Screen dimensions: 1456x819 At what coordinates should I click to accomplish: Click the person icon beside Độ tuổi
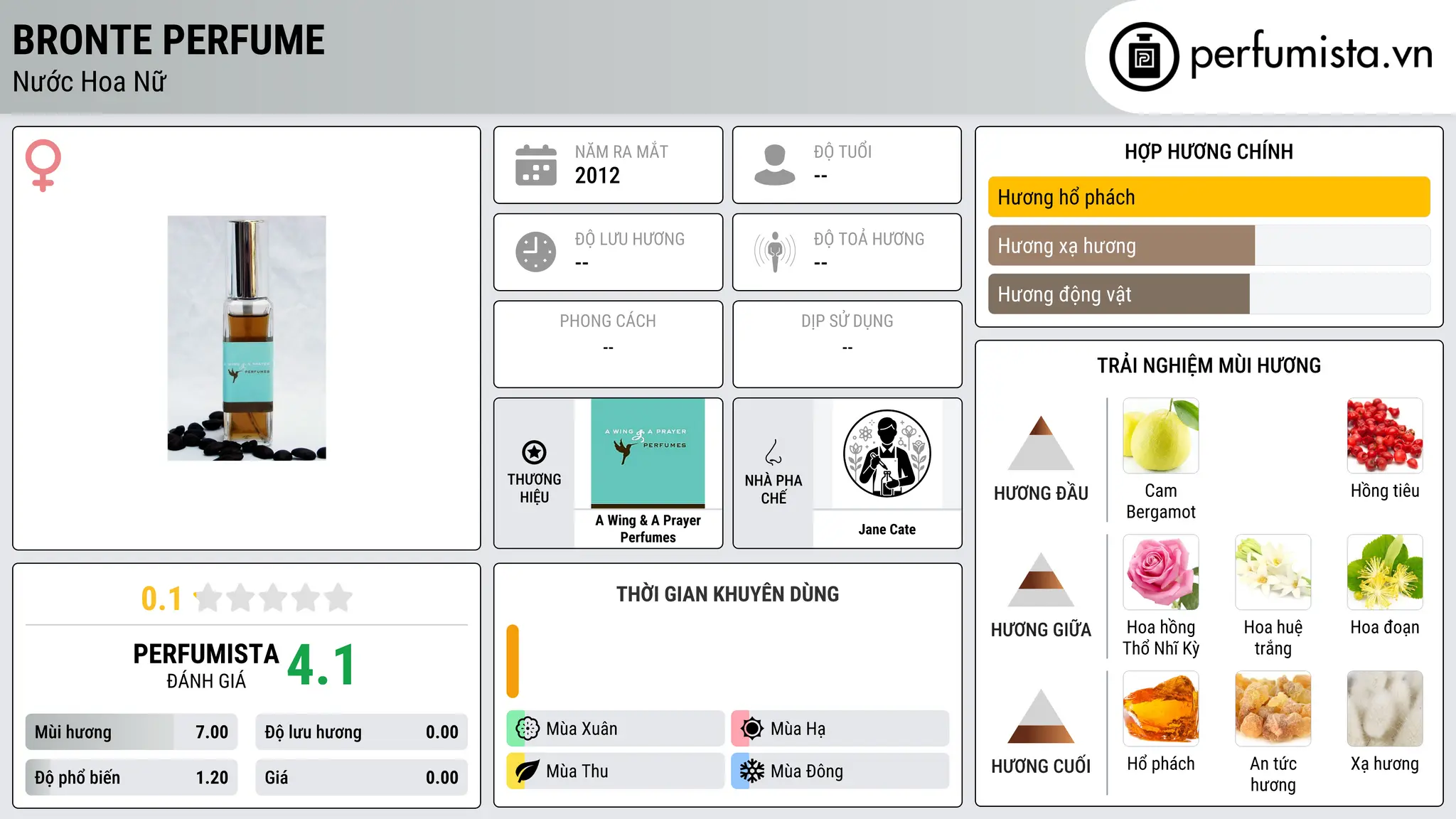click(x=775, y=165)
